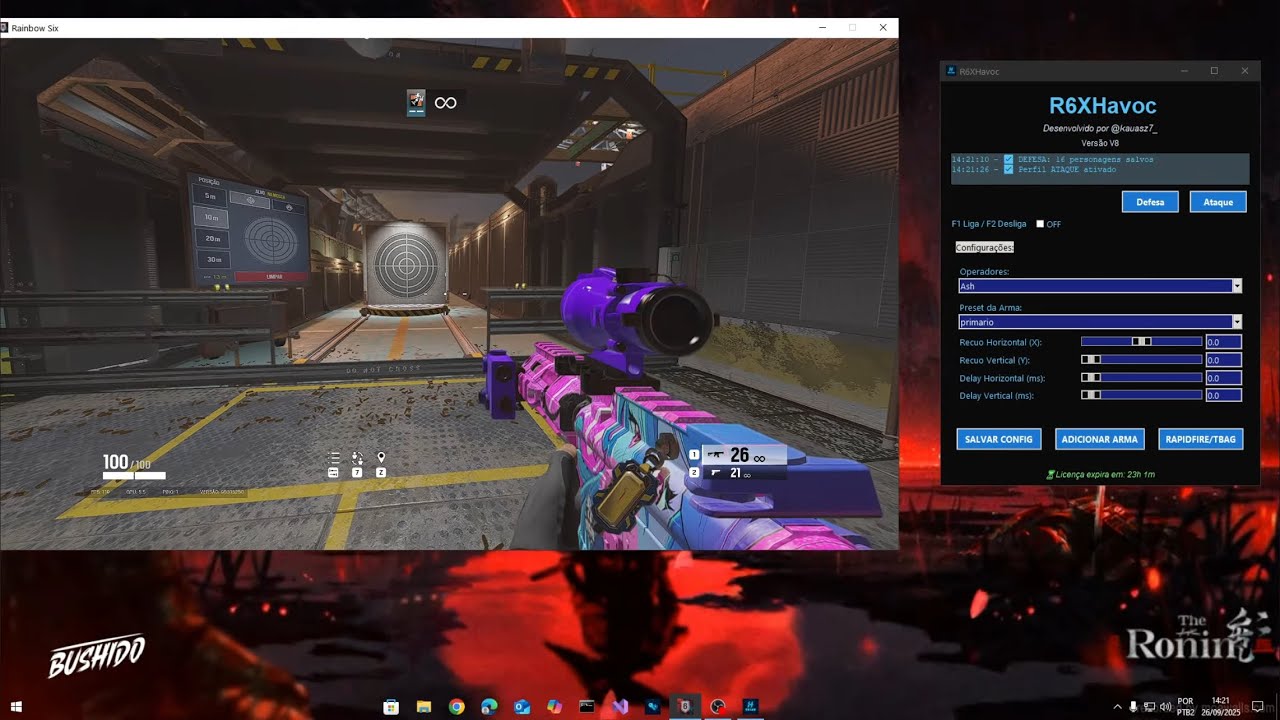This screenshot has height=720, width=1280.
Task: Click the 'Desenvolvido por @kauasz7_' text
Action: (1100, 129)
